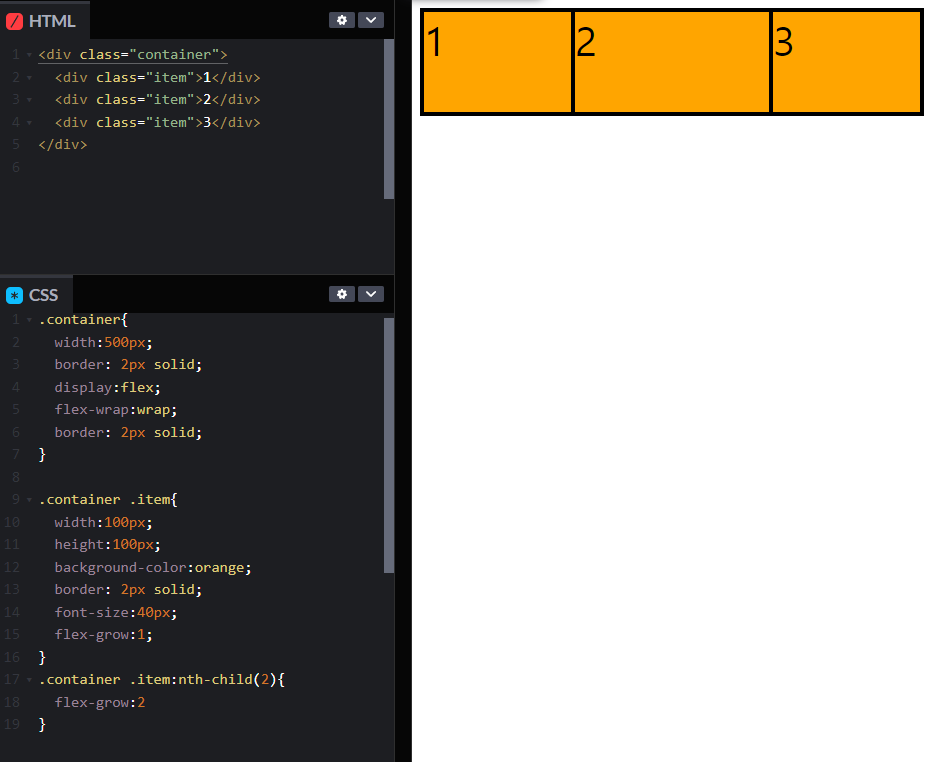Click closing '</div>' on HTML line 5

tap(62, 145)
